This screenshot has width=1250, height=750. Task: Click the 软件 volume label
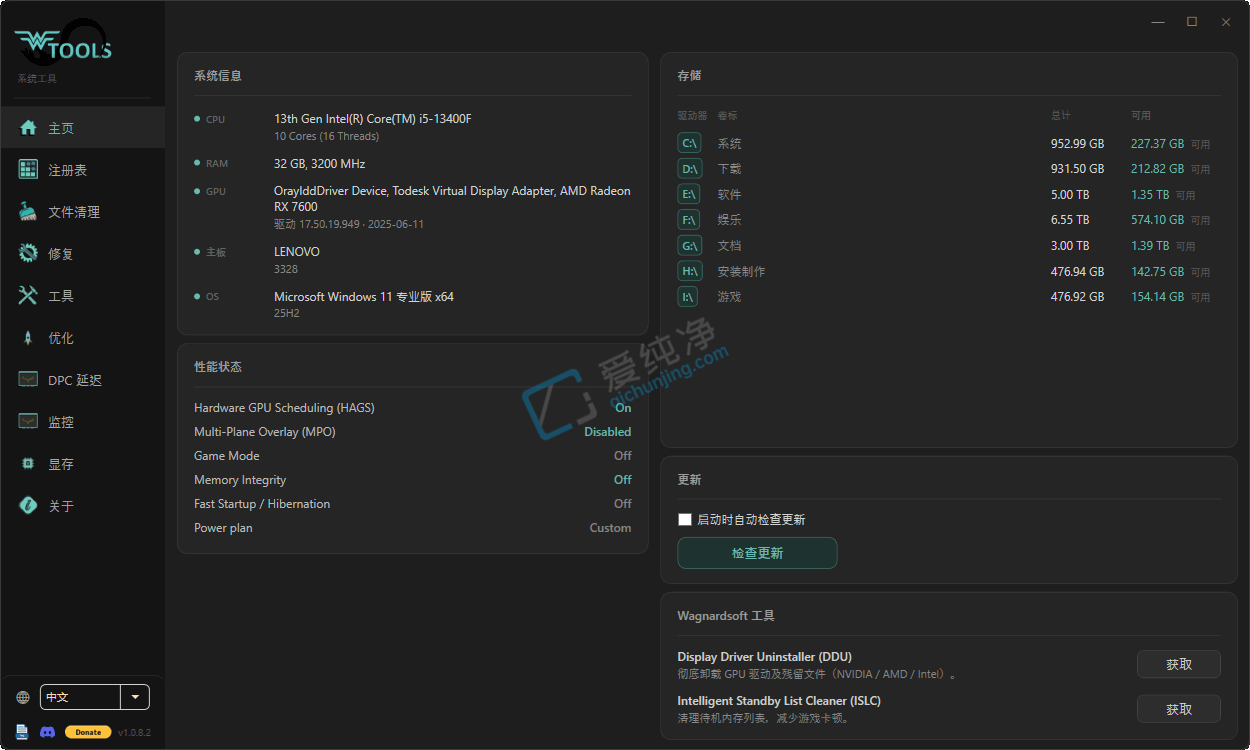click(x=729, y=195)
